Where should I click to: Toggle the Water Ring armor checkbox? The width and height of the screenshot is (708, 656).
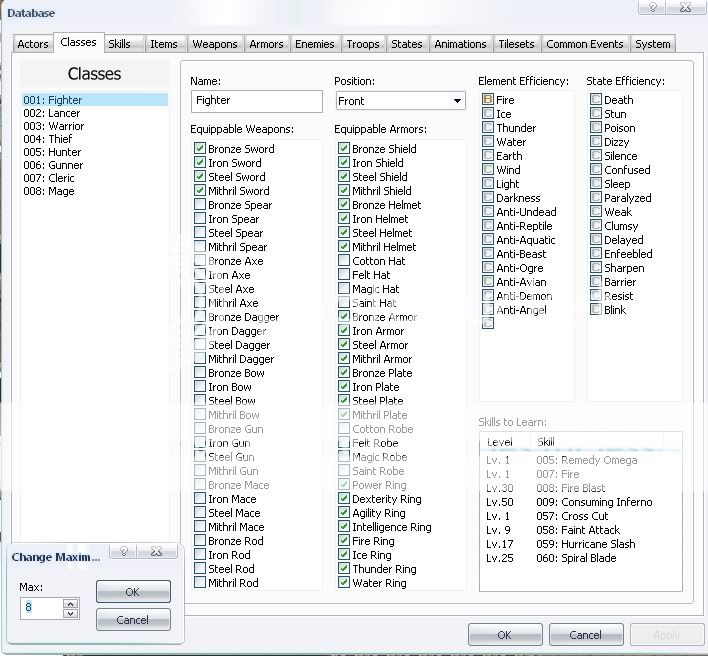tap(345, 583)
